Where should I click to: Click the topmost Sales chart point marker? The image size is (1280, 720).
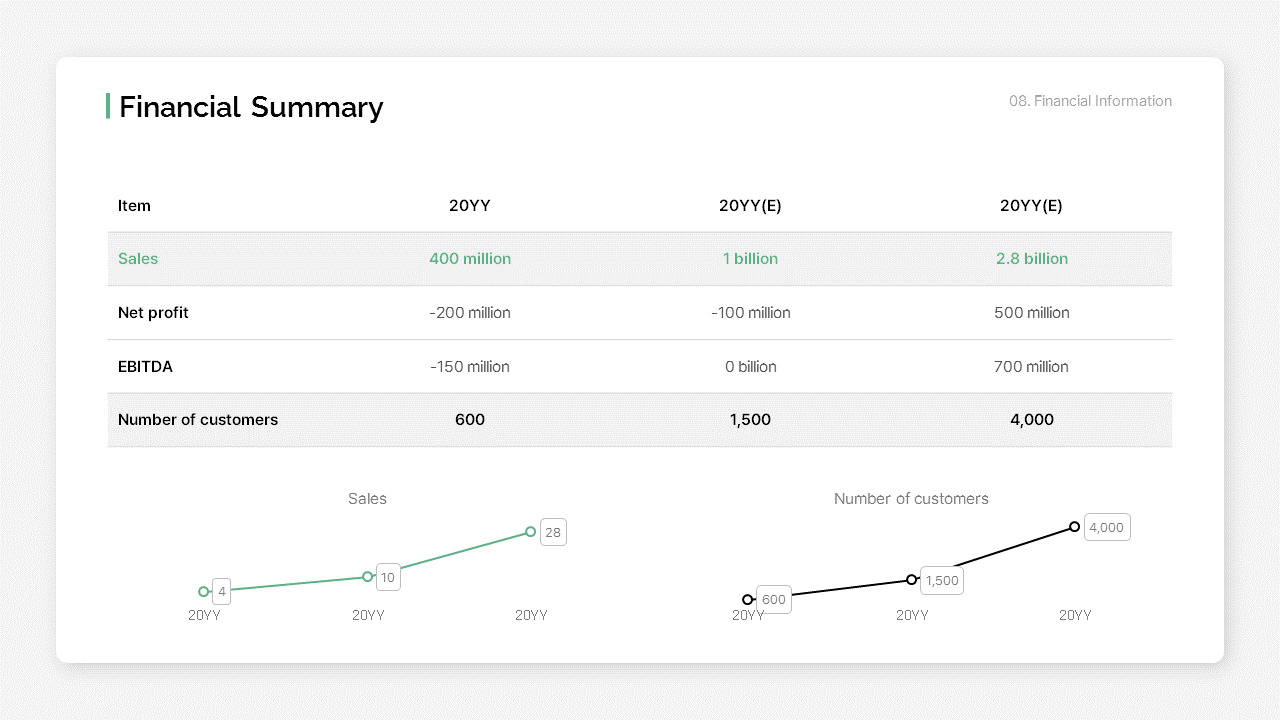pos(531,532)
